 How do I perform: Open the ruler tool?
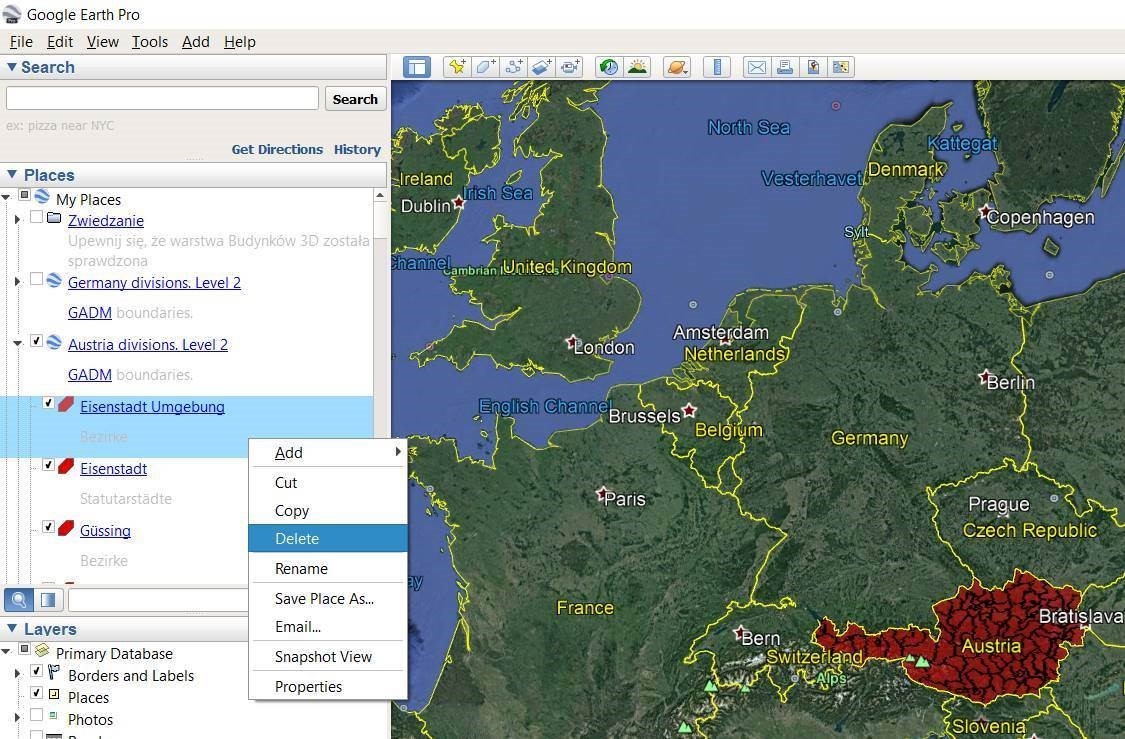[x=717, y=67]
